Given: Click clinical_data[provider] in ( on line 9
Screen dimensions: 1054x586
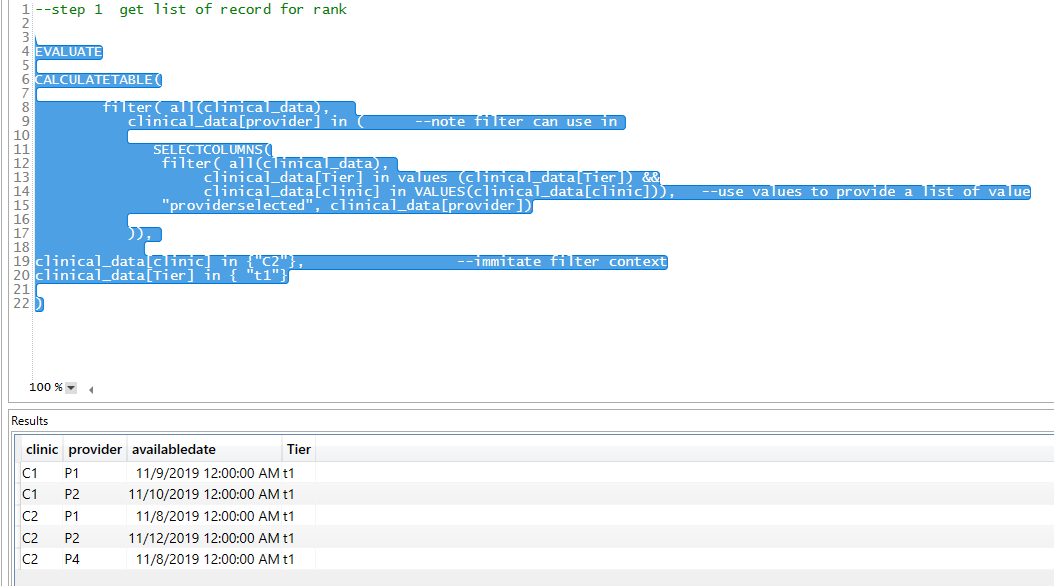Looking at the screenshot, I should [x=246, y=122].
